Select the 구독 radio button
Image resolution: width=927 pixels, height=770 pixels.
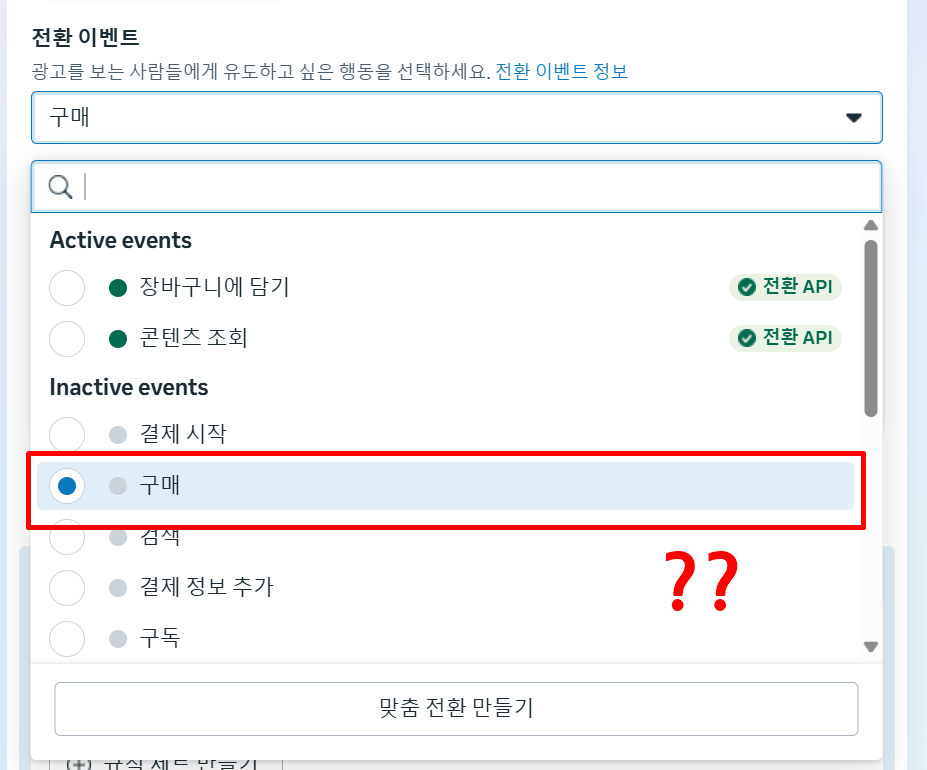click(x=67, y=639)
